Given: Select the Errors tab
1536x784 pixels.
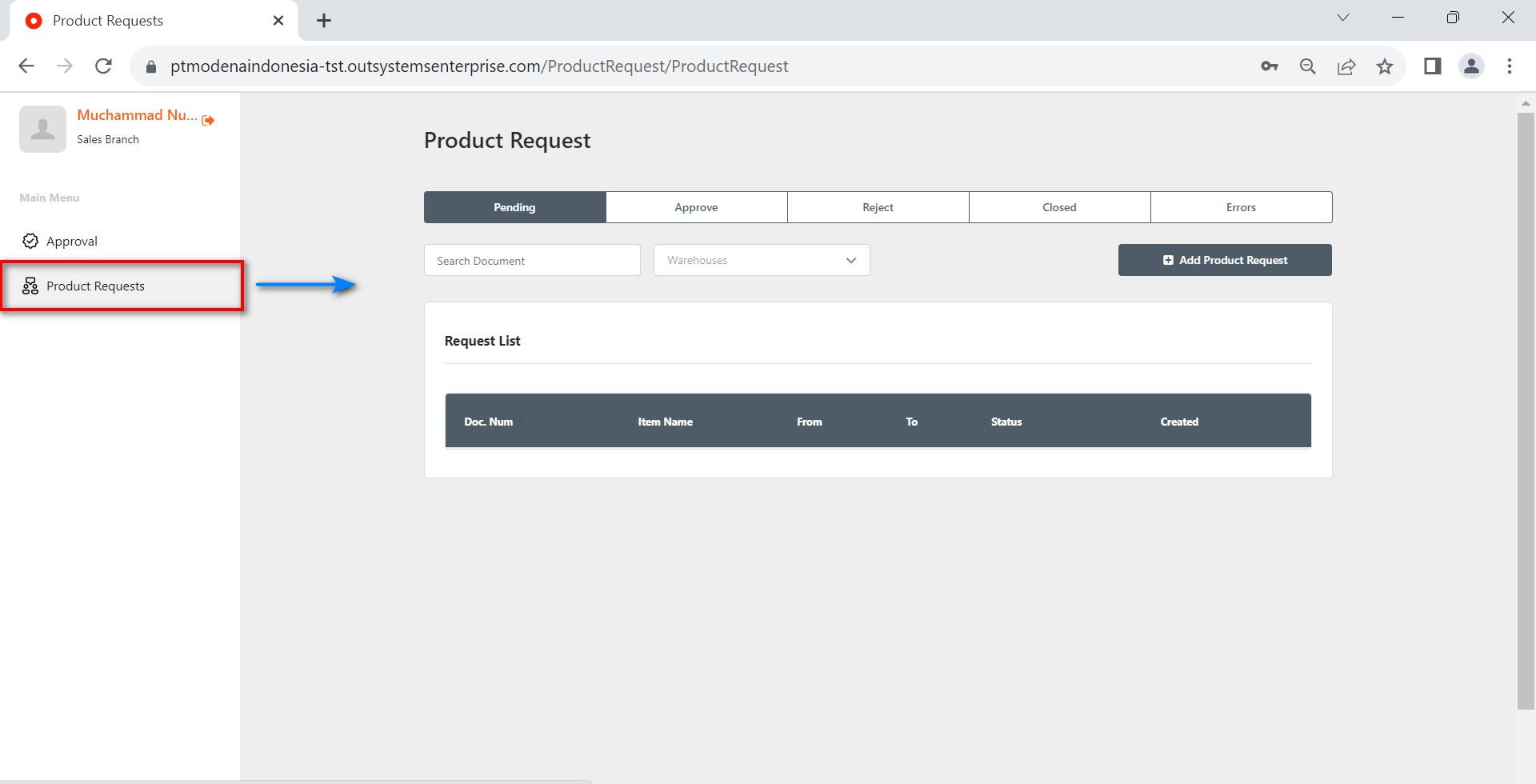Looking at the screenshot, I should click(1241, 207).
